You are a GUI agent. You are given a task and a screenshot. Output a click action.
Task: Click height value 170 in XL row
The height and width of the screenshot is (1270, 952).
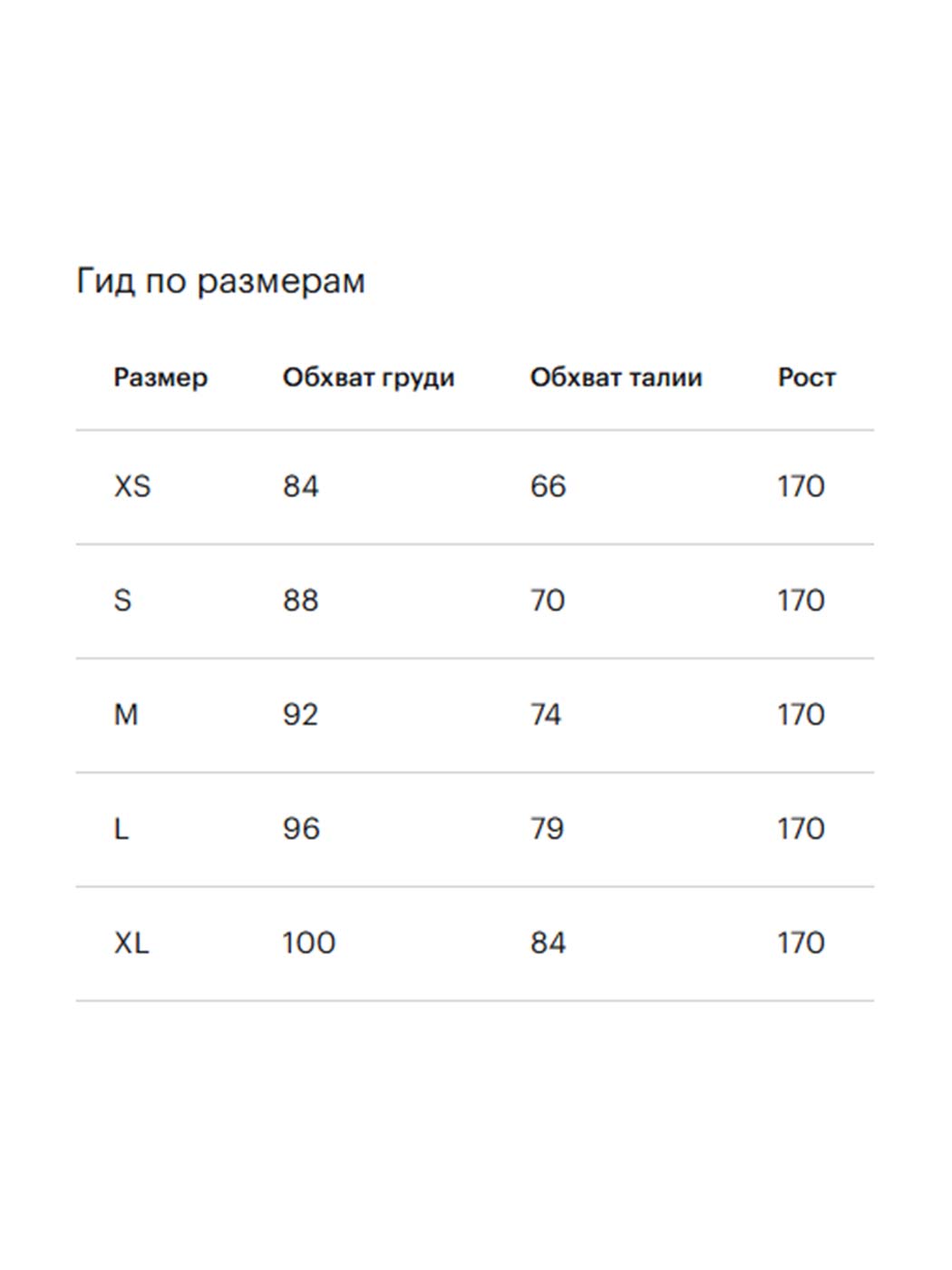tap(801, 943)
